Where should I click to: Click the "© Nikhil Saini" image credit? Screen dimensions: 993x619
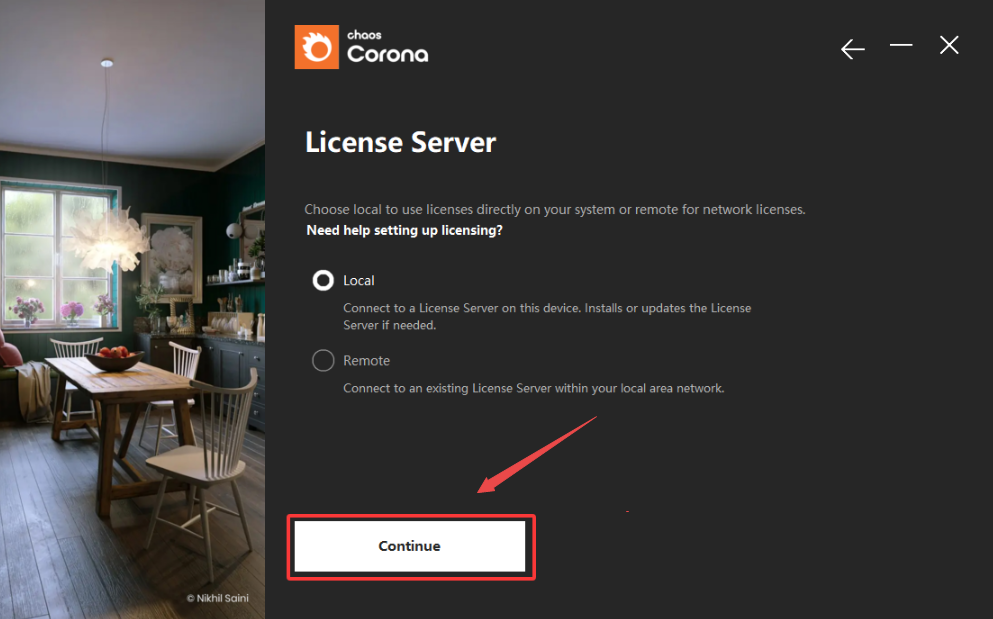[x=216, y=598]
